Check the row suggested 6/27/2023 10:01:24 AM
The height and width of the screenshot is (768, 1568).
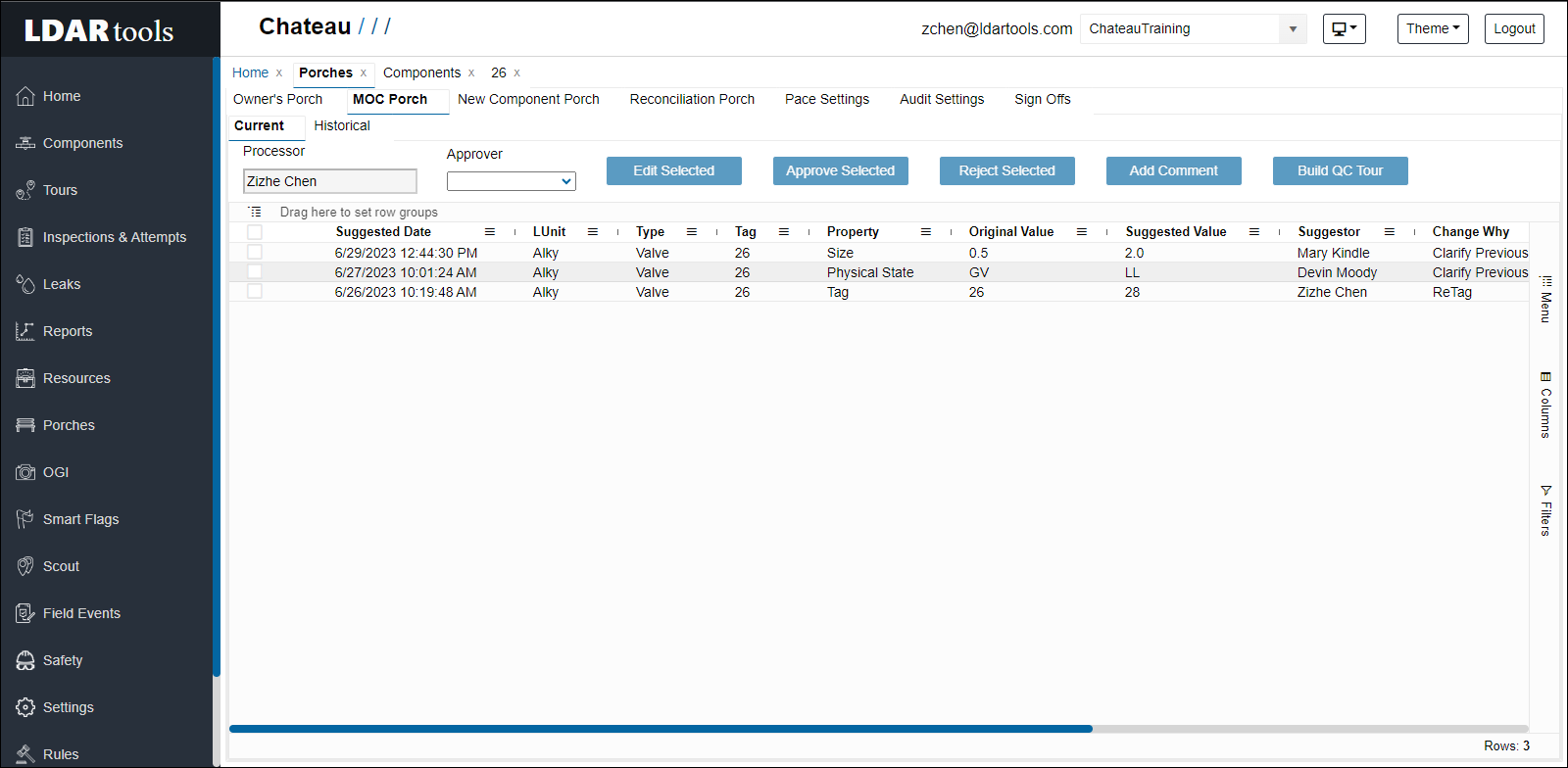click(x=255, y=272)
